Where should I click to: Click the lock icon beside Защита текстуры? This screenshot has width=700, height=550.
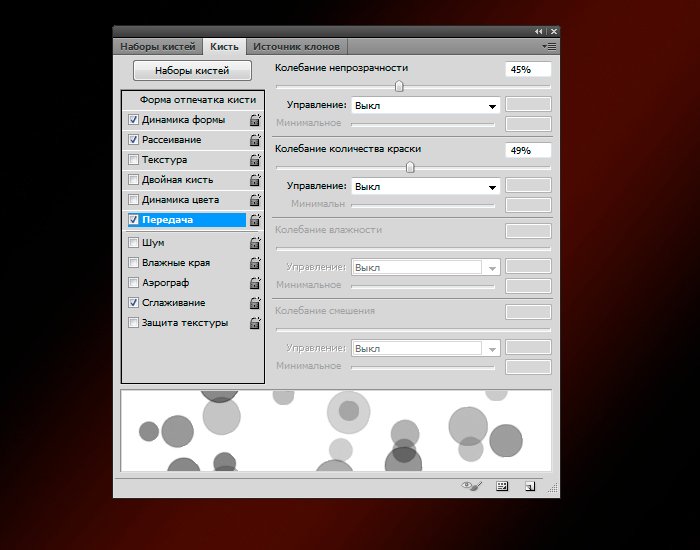pos(254,323)
